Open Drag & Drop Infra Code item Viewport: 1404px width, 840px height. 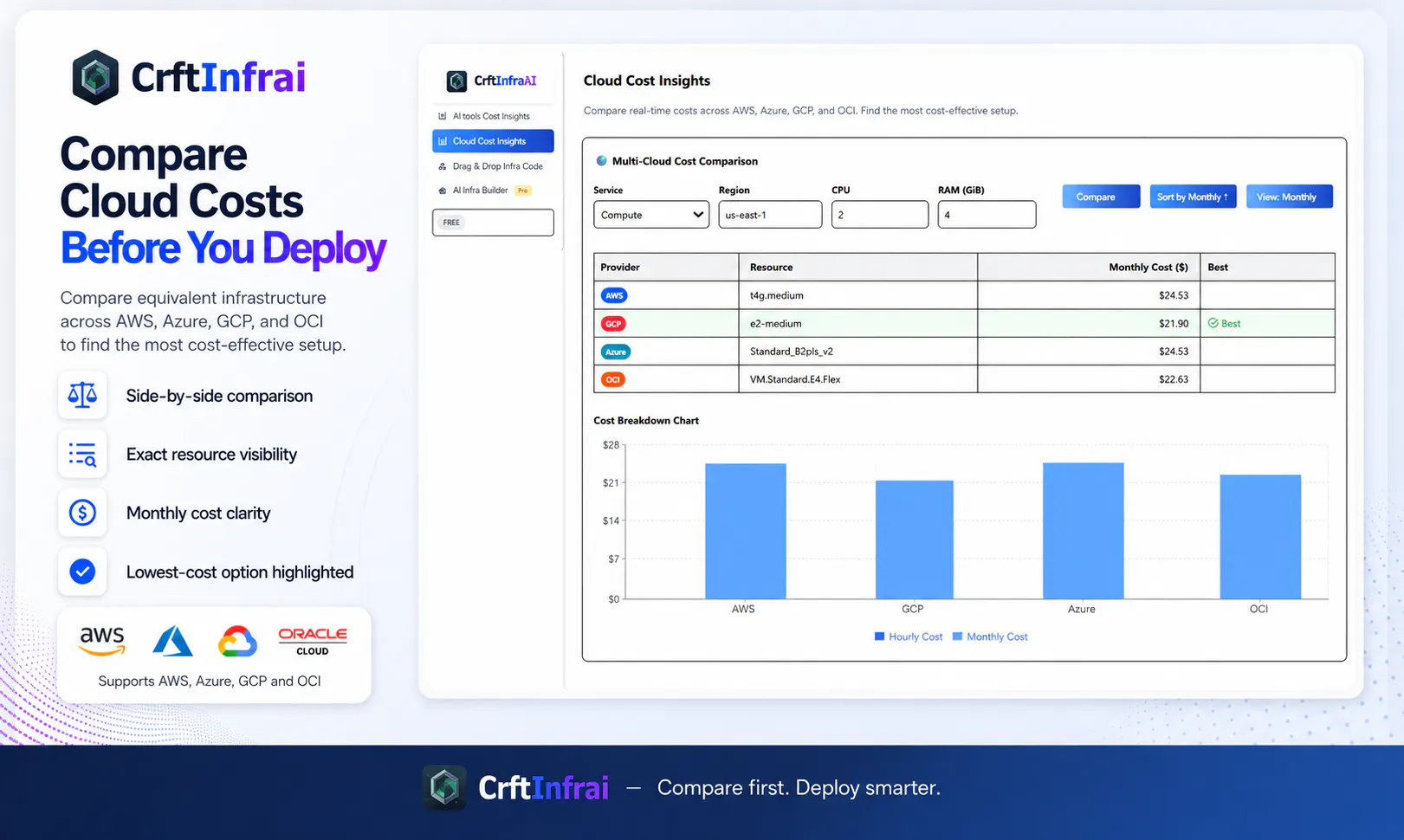point(490,166)
